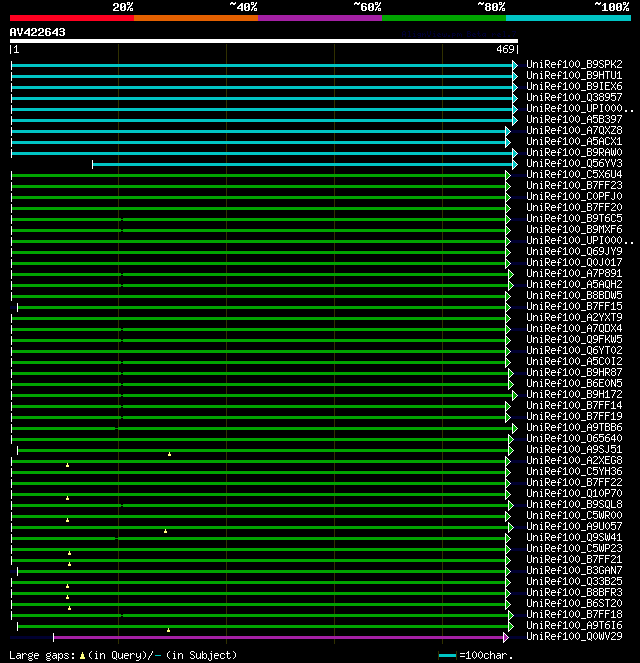The image size is (640, 663).
Task: Click the arrowhead ending the B9H172 bar
Action: (515, 395)
